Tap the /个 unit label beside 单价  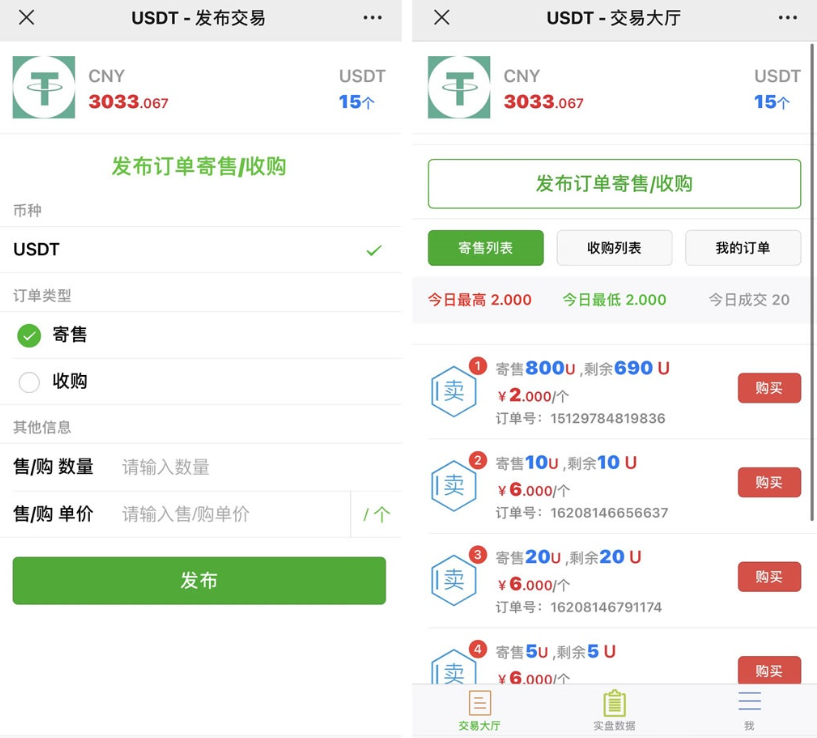coord(377,515)
